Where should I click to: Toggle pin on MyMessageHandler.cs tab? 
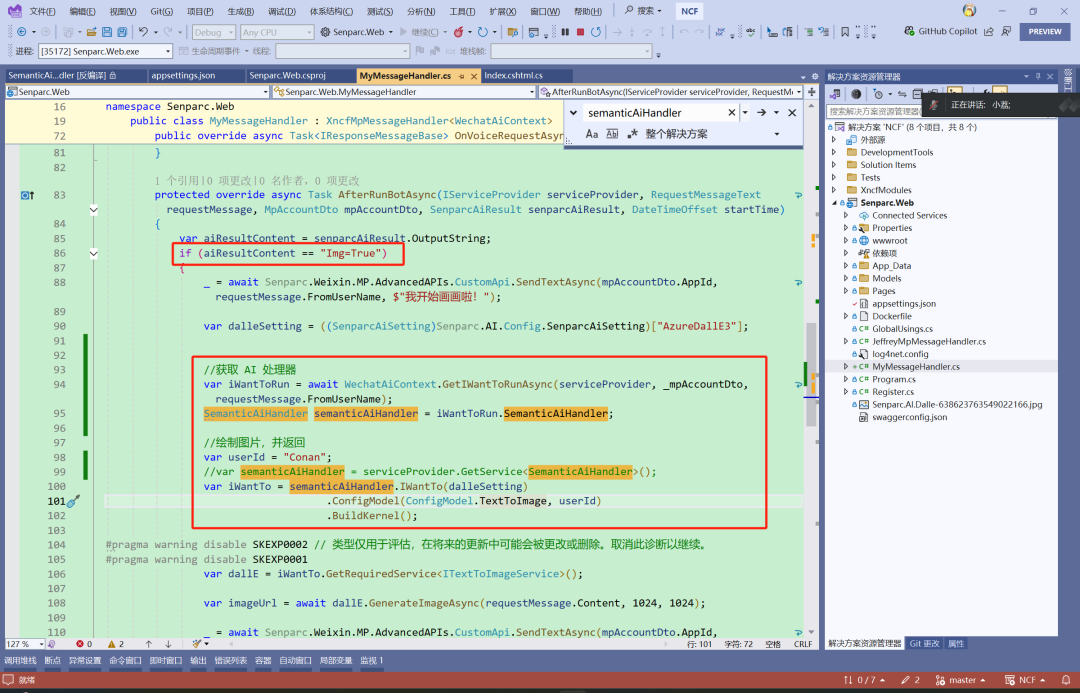pyautogui.click(x=461, y=76)
